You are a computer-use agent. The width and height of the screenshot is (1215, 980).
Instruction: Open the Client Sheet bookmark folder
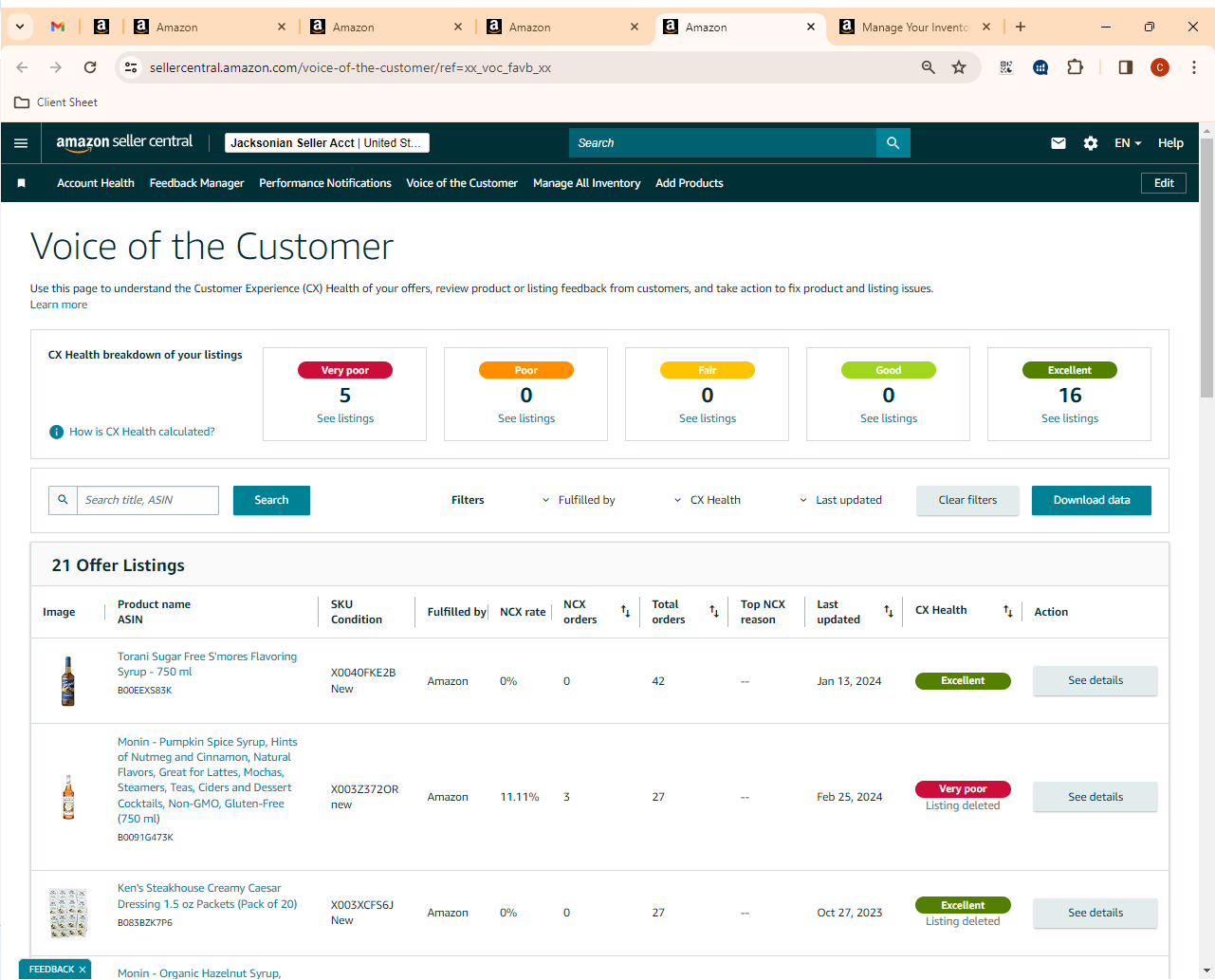pos(56,102)
